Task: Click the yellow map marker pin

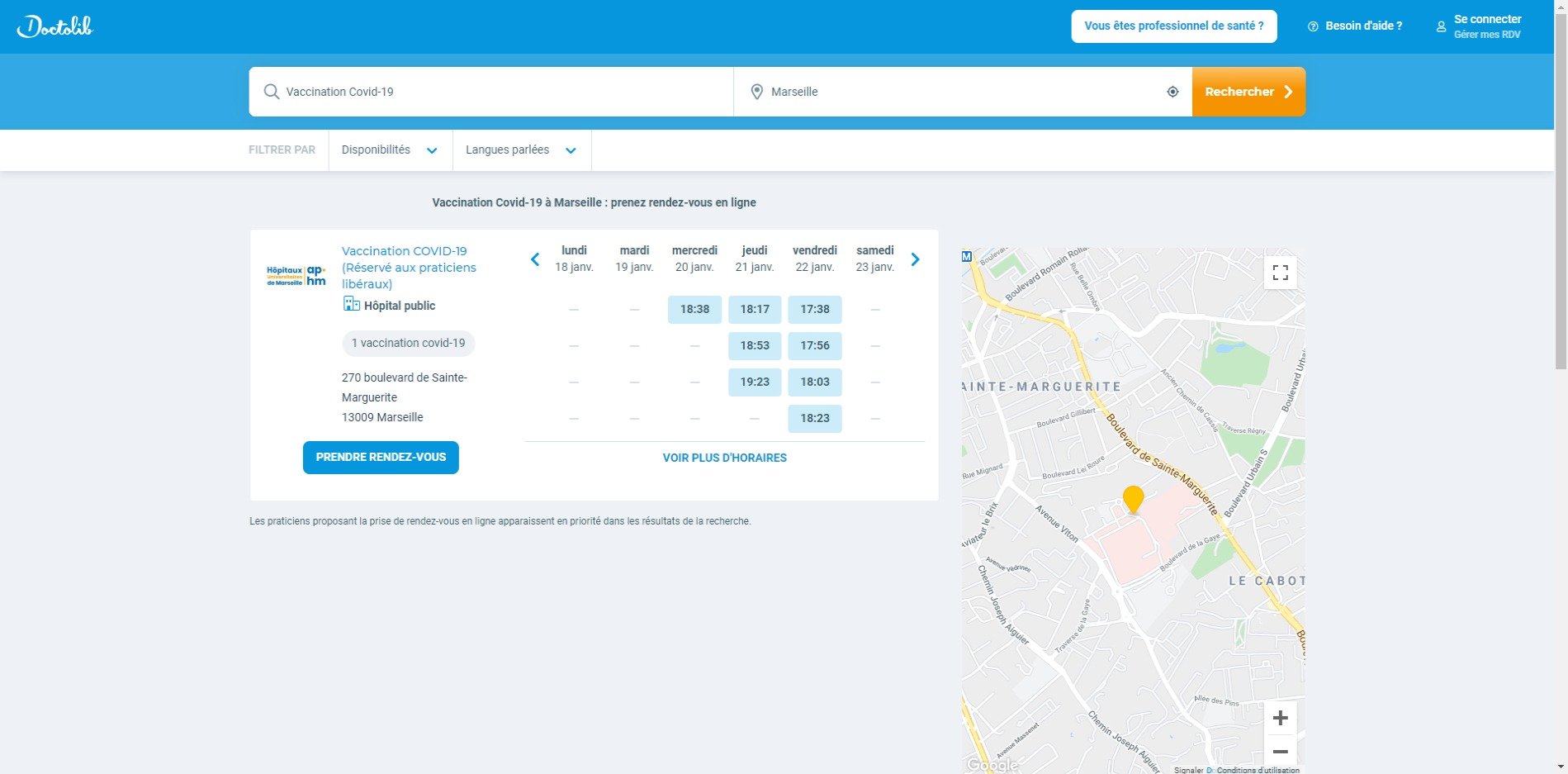Action: tap(1134, 499)
